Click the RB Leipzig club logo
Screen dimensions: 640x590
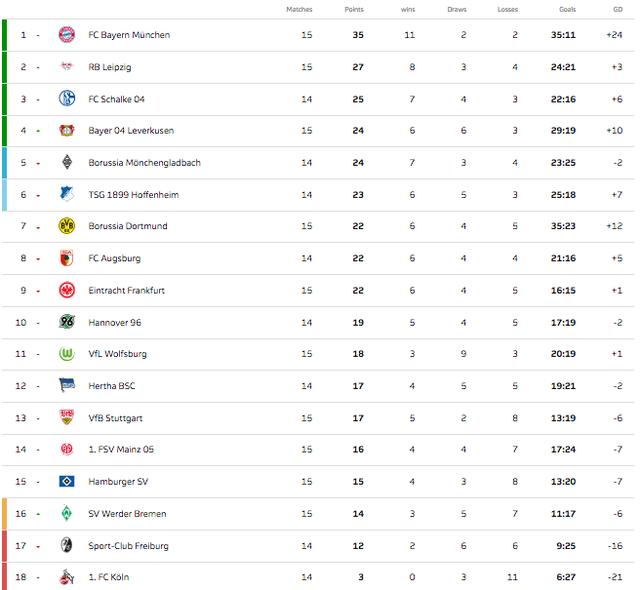[67, 66]
